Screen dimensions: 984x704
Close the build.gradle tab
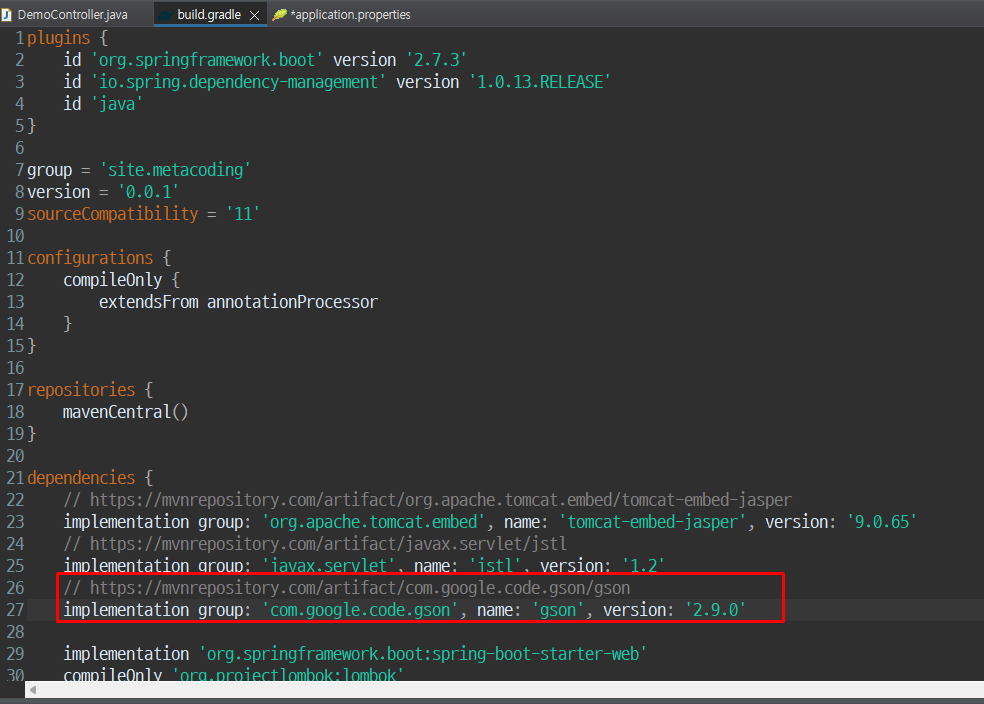(254, 15)
